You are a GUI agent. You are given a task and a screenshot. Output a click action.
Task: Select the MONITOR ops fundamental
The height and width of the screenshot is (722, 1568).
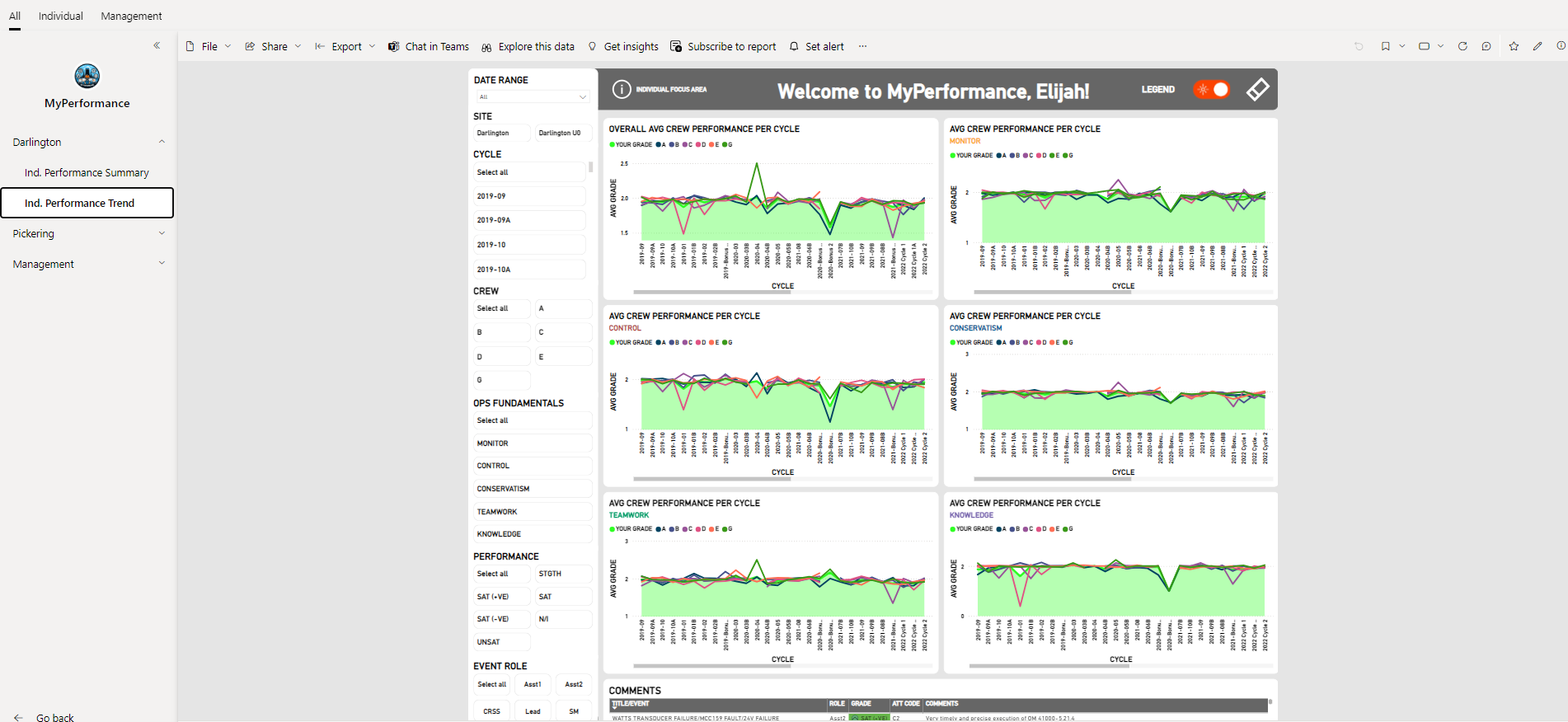533,443
